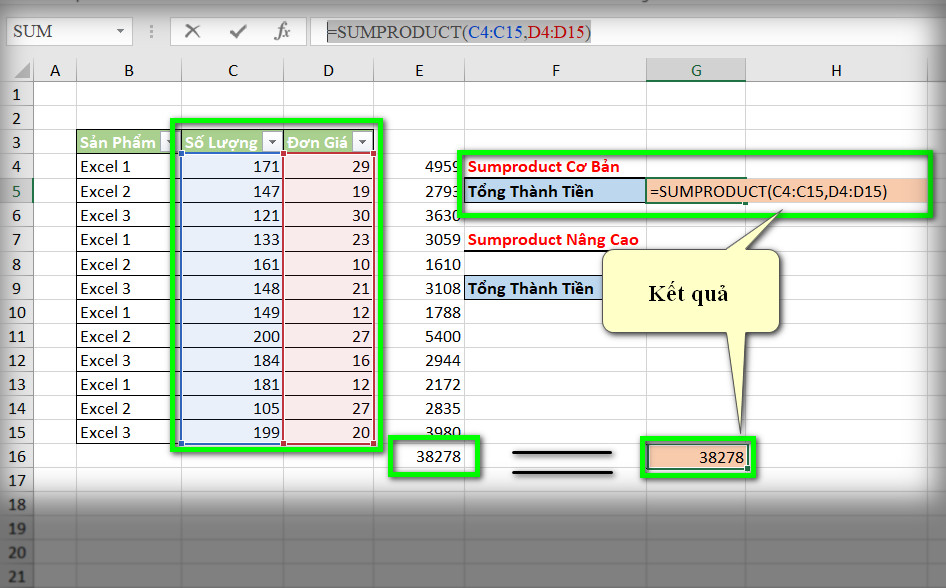Click the product value 5400
The image size is (946, 588).
pos(419,336)
